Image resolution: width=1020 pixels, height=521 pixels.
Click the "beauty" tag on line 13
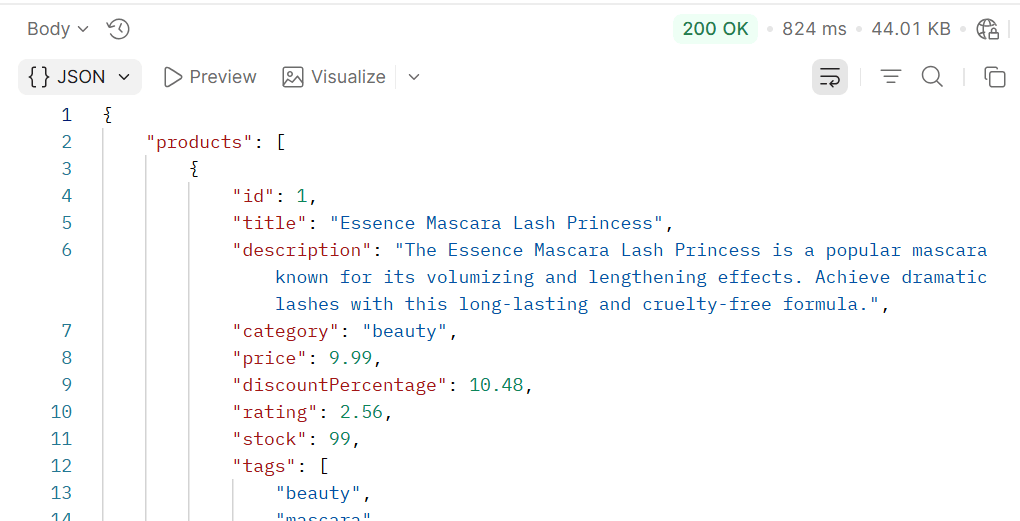click(318, 493)
